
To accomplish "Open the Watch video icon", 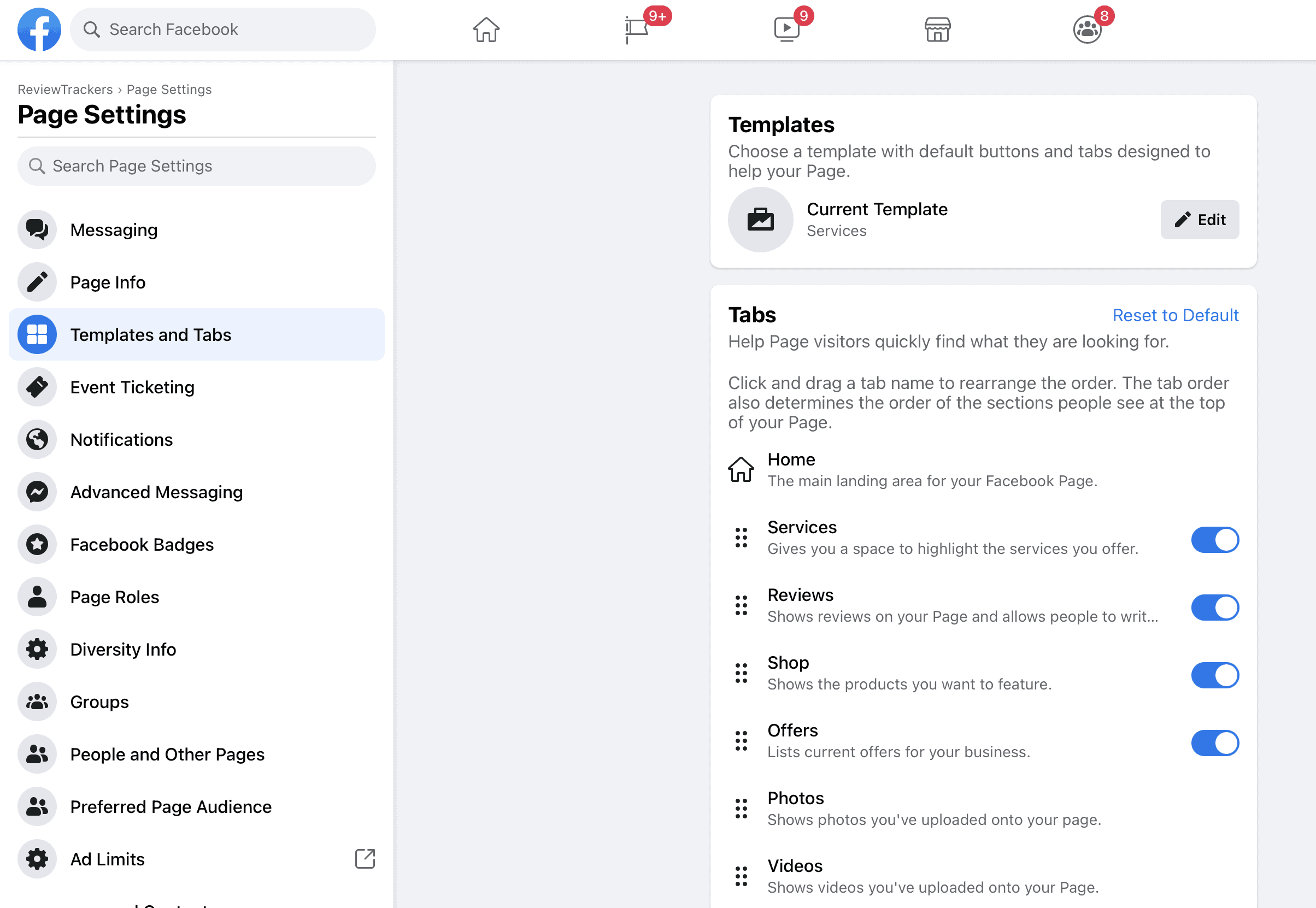I will click(x=787, y=30).
